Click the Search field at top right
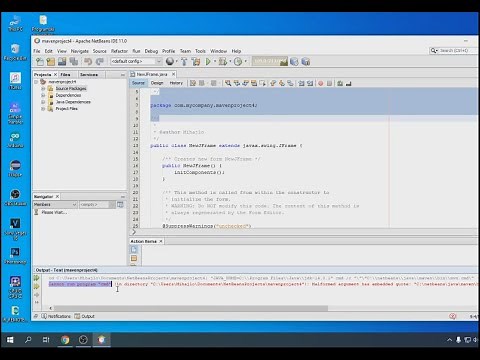This screenshot has height=360, width=480. 453,50
